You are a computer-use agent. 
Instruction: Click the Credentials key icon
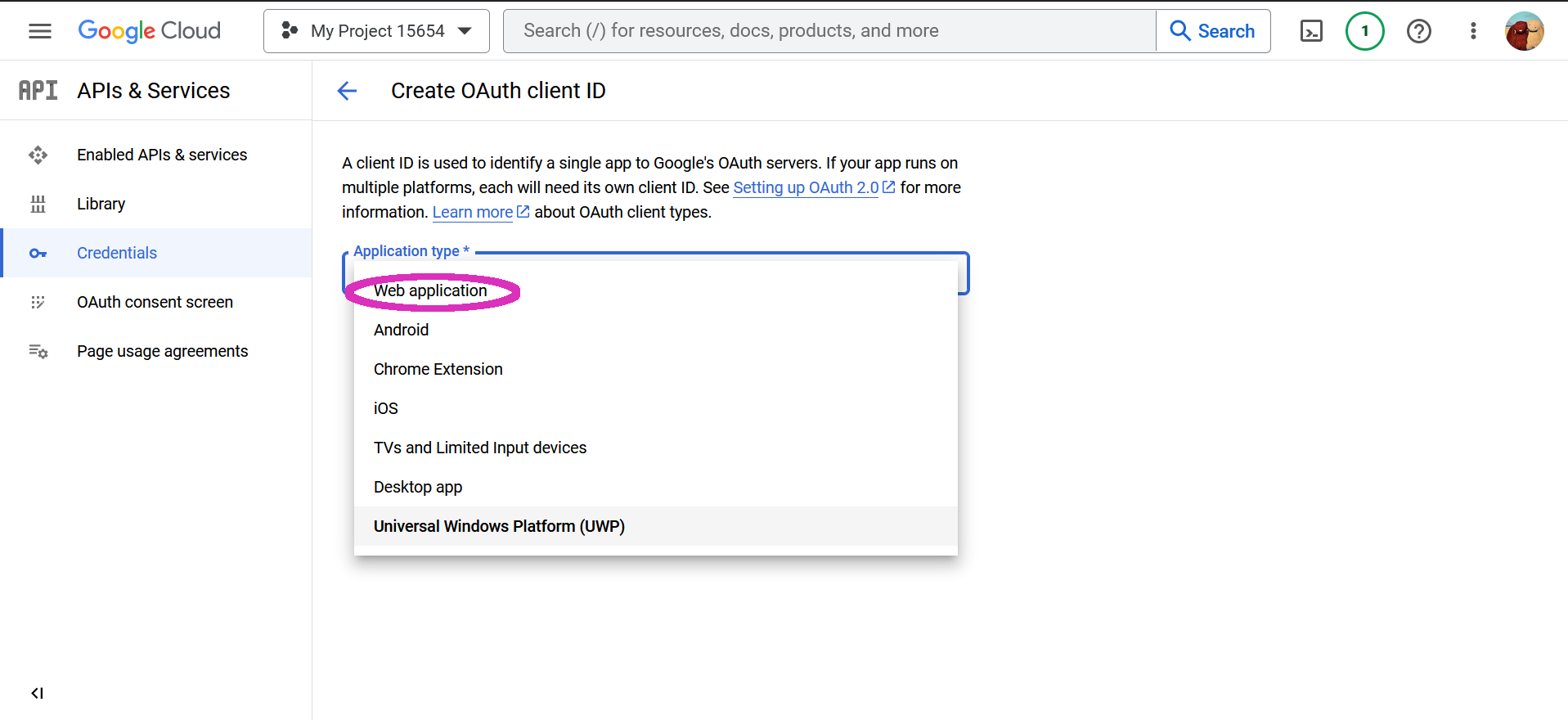click(x=38, y=253)
